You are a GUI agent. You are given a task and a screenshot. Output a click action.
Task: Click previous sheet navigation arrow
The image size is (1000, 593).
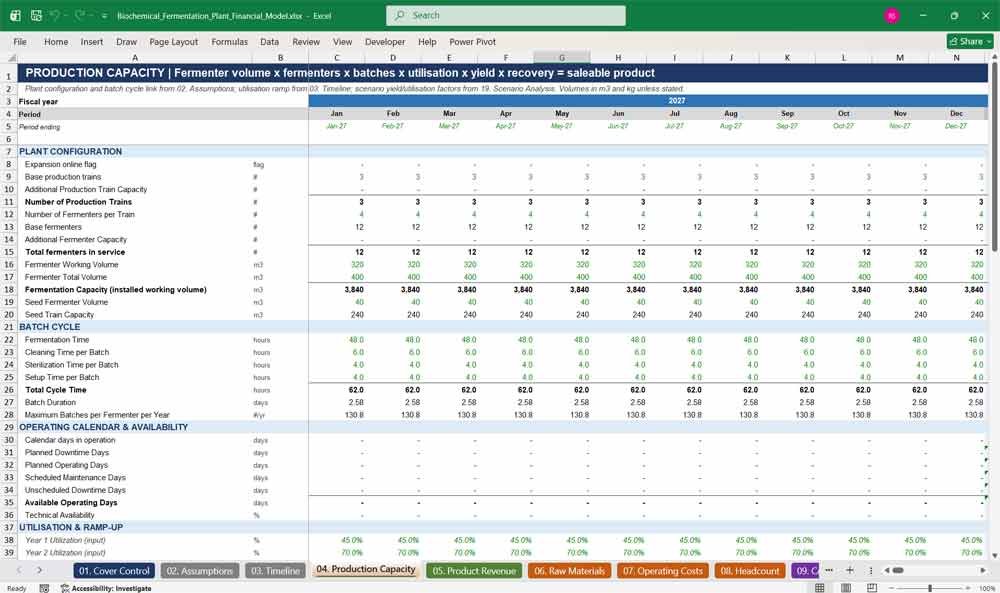[19, 570]
